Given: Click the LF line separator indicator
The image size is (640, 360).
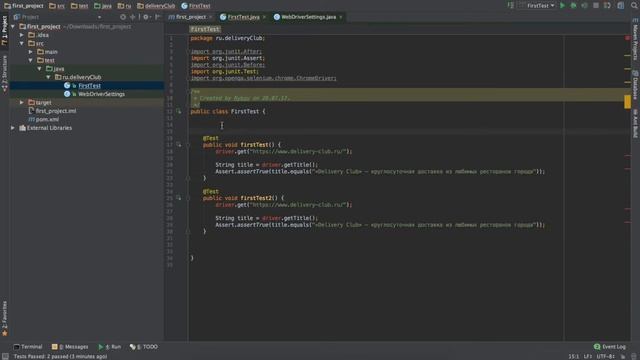Looking at the screenshot, I should tap(588, 356).
